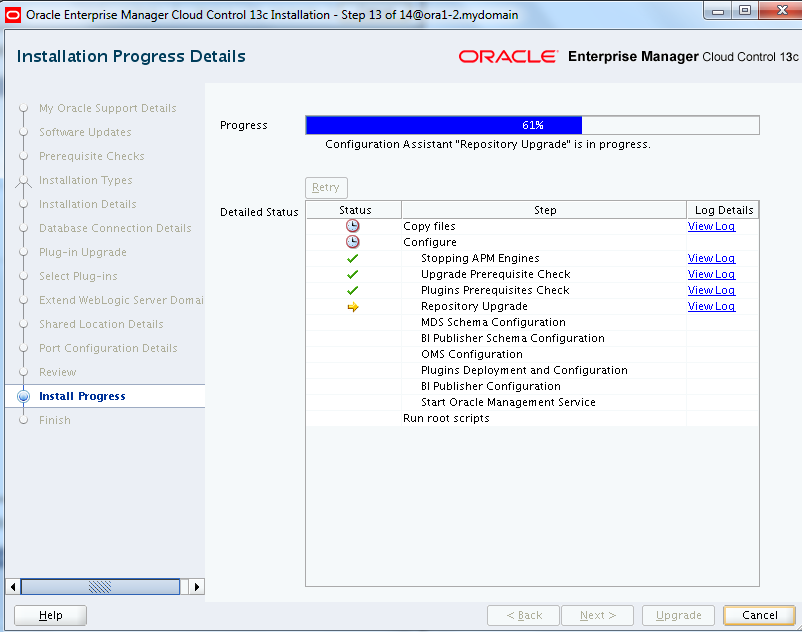Open View Log for Plugins Prerequisites Check
The image size is (802, 632).
click(711, 290)
